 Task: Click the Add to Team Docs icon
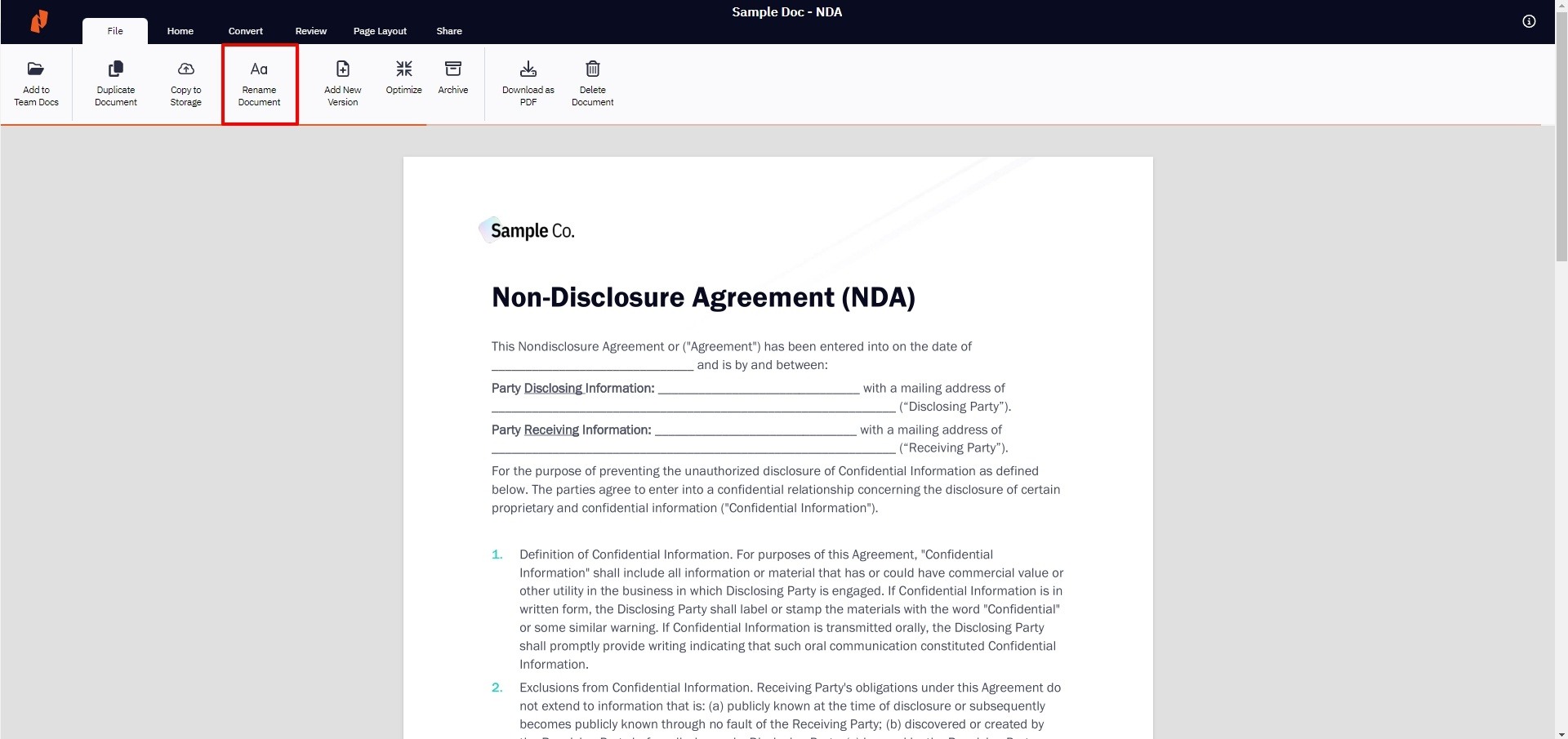[36, 69]
